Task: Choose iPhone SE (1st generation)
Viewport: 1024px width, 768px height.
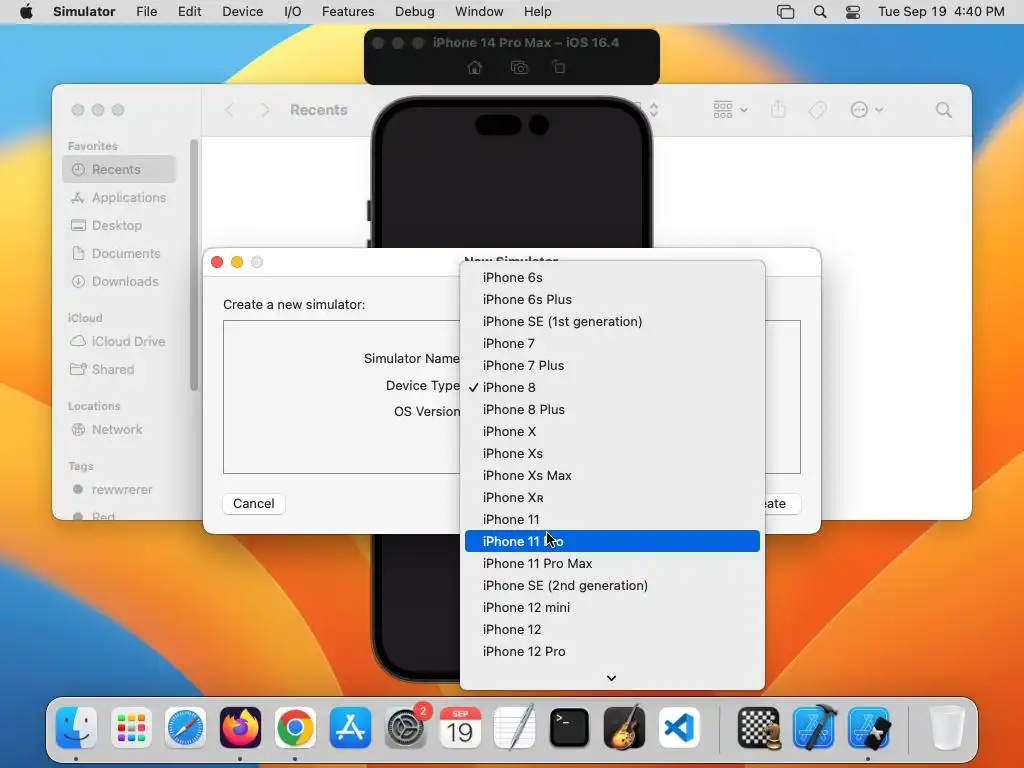Action: [x=612, y=321]
